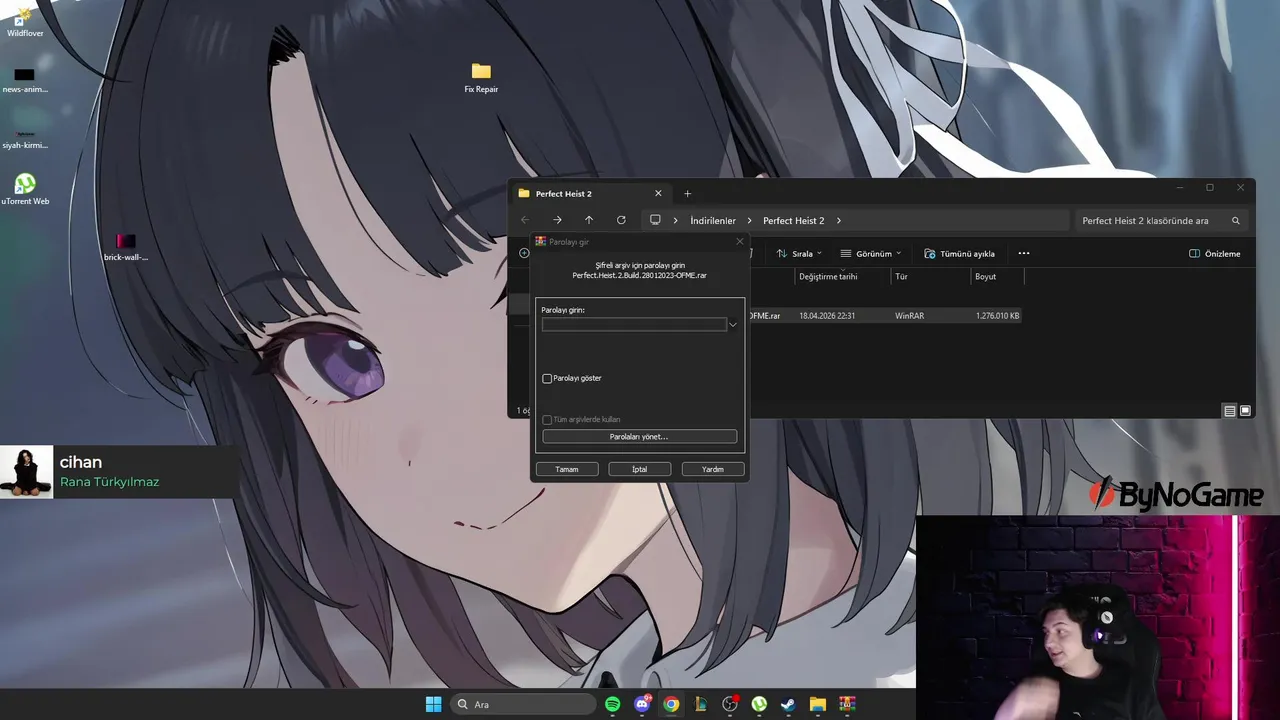Open uTorrent from the taskbar
This screenshot has height=720, width=1280.
coord(759,704)
